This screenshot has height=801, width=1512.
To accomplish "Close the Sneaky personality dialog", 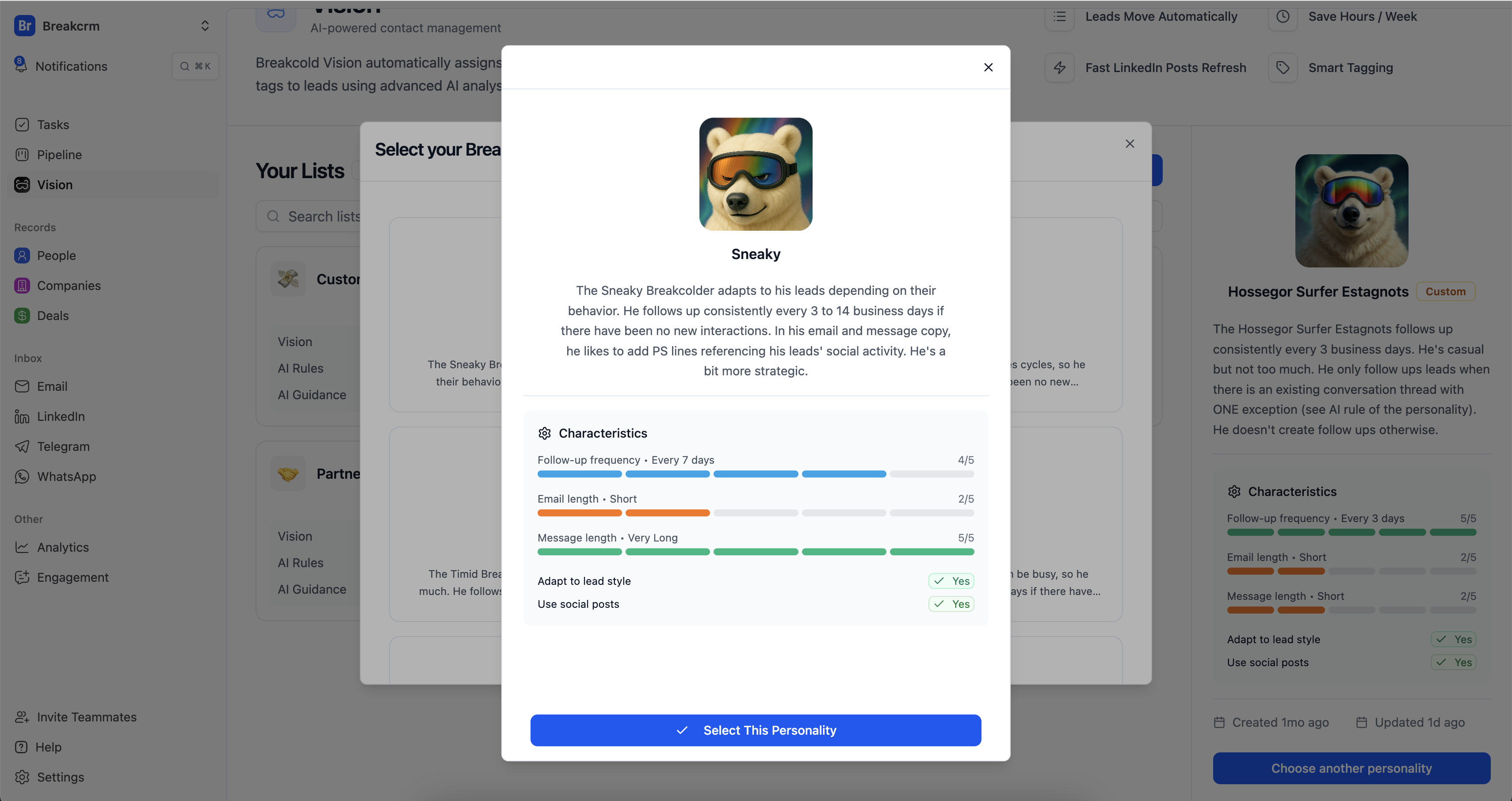I will coord(989,68).
